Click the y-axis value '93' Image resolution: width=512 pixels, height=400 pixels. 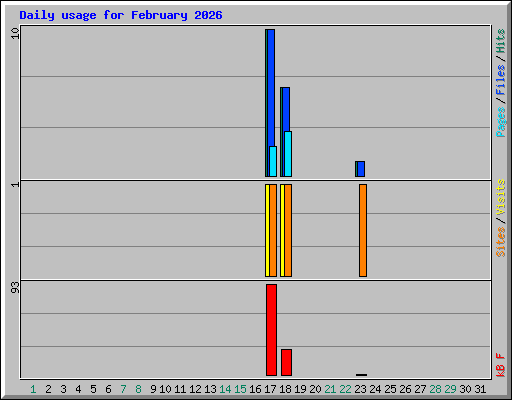pos(15,287)
